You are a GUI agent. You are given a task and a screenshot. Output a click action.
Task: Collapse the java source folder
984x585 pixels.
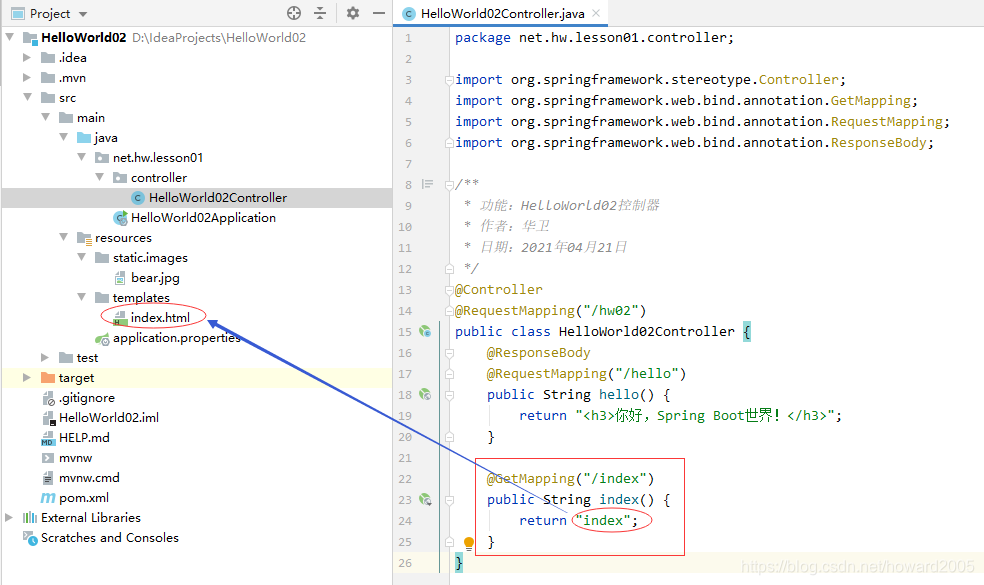tap(63, 137)
